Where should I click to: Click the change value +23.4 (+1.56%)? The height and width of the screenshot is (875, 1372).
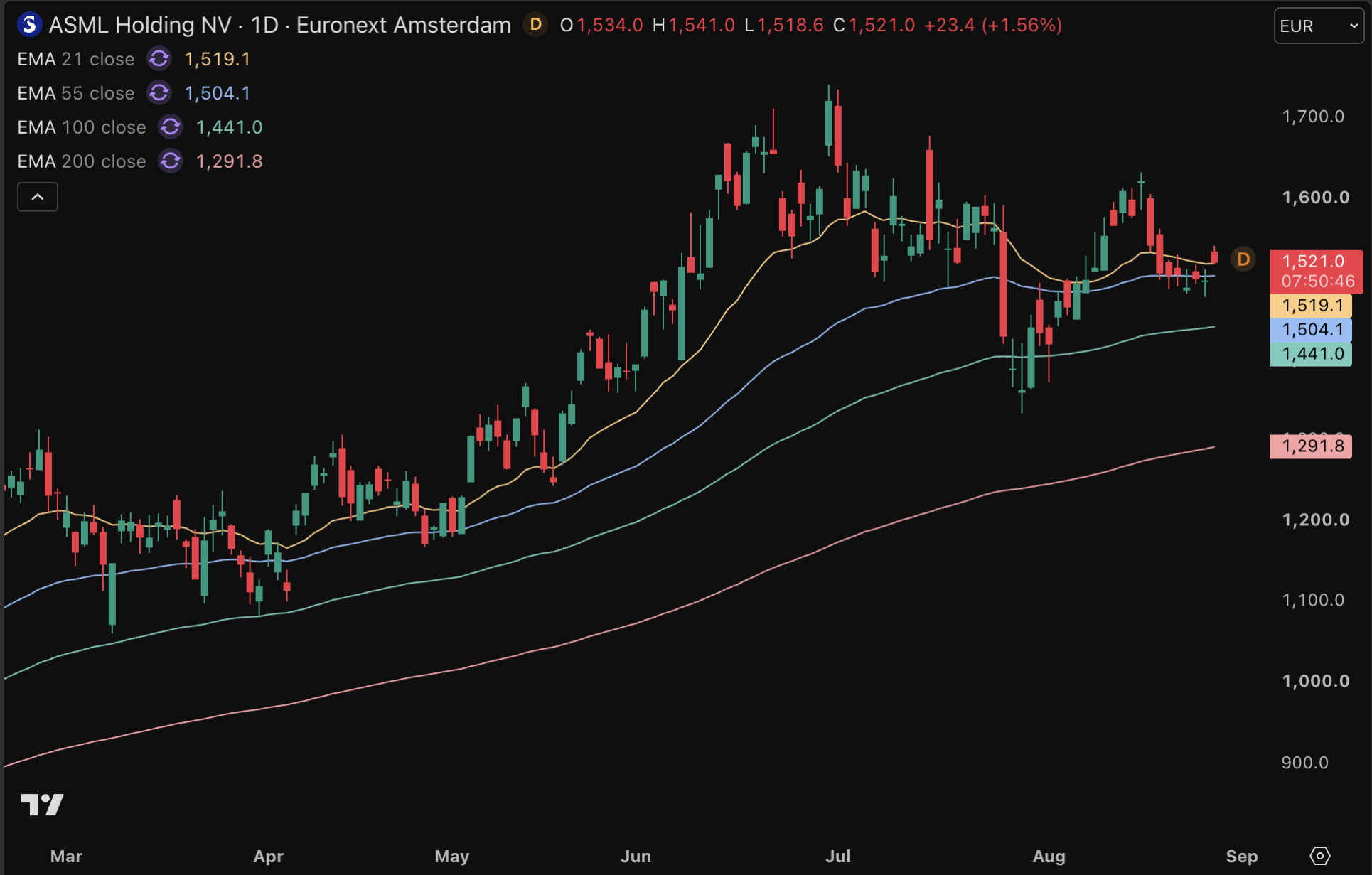(993, 26)
